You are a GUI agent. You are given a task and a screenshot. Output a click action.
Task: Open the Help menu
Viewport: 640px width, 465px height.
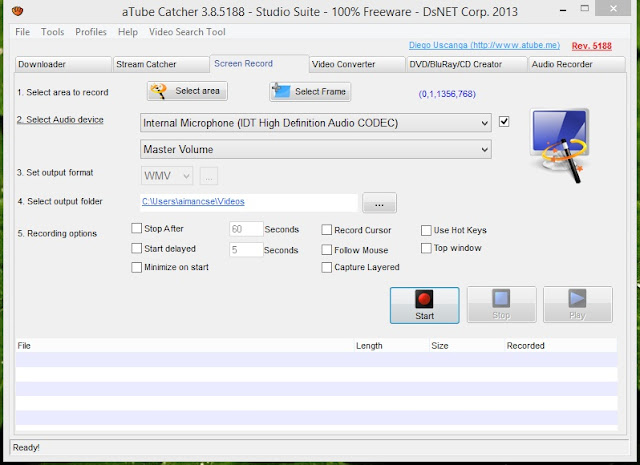(128, 32)
